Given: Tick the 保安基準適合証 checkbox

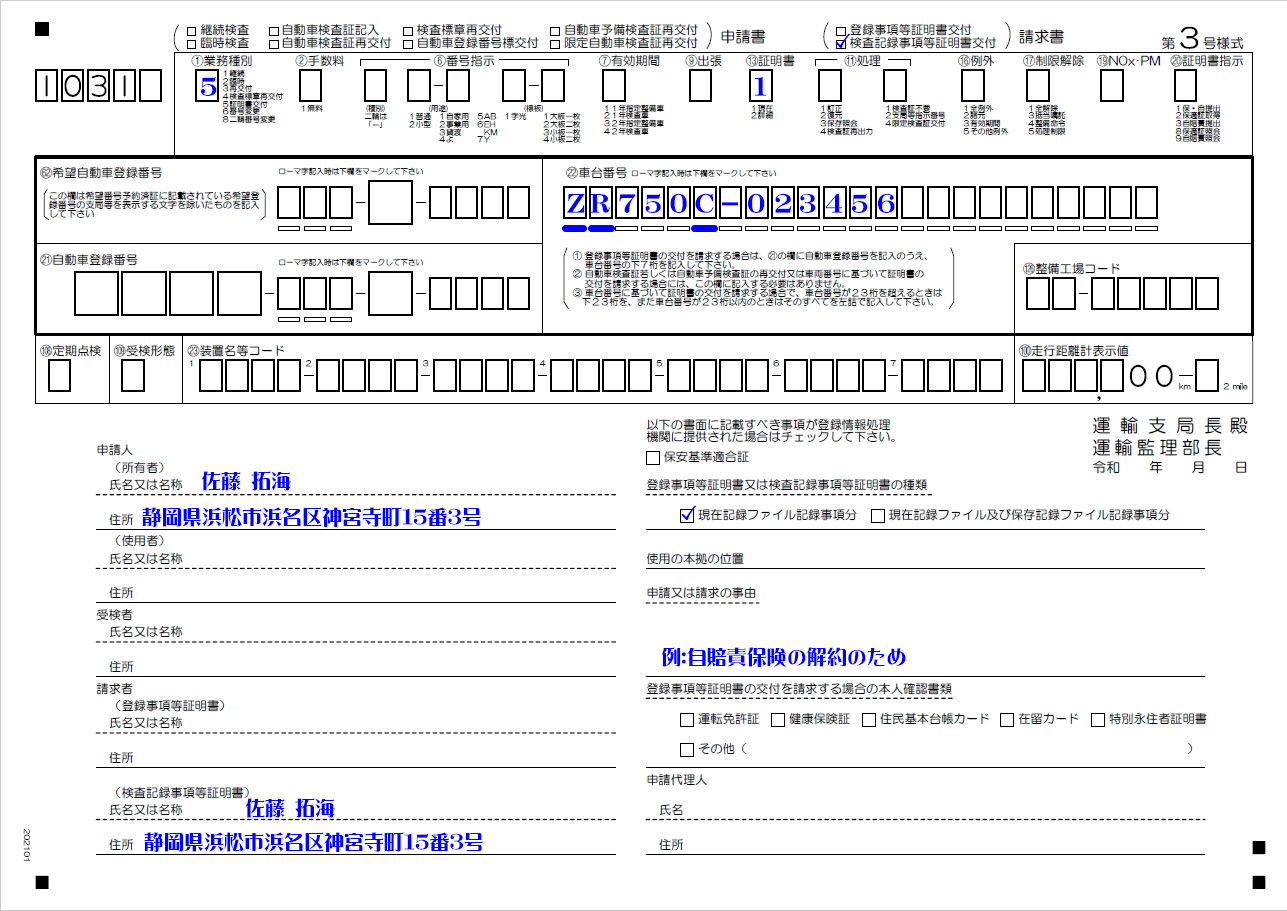Looking at the screenshot, I should click(653, 458).
